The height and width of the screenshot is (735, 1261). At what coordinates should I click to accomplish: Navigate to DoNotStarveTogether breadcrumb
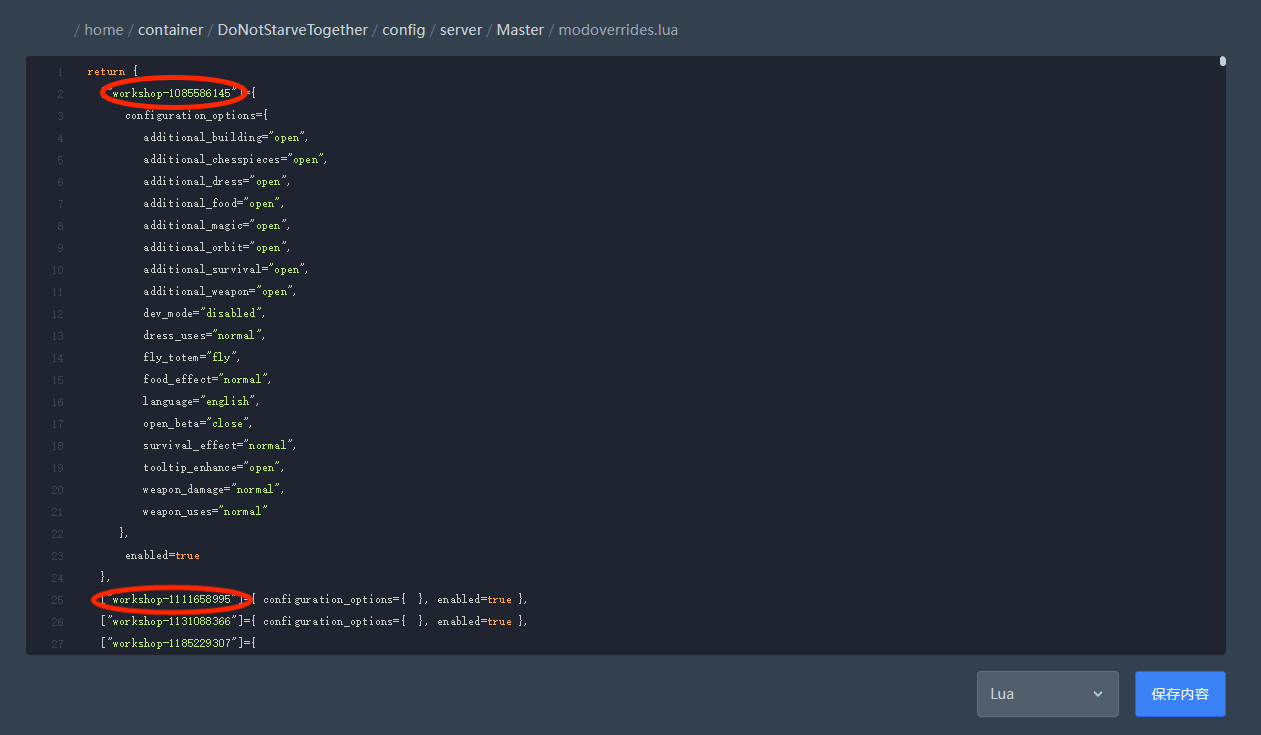coord(293,30)
